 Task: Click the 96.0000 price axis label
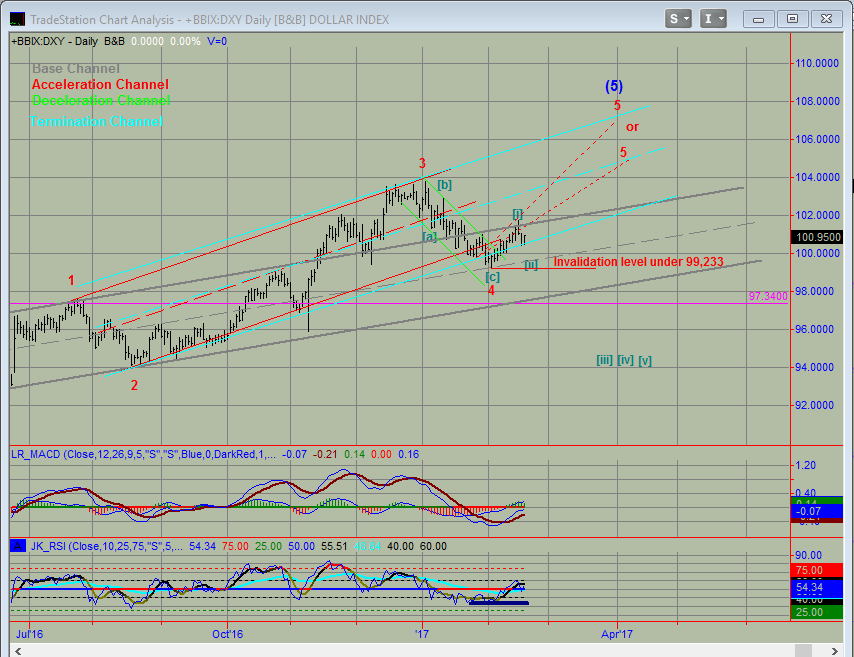click(x=814, y=329)
